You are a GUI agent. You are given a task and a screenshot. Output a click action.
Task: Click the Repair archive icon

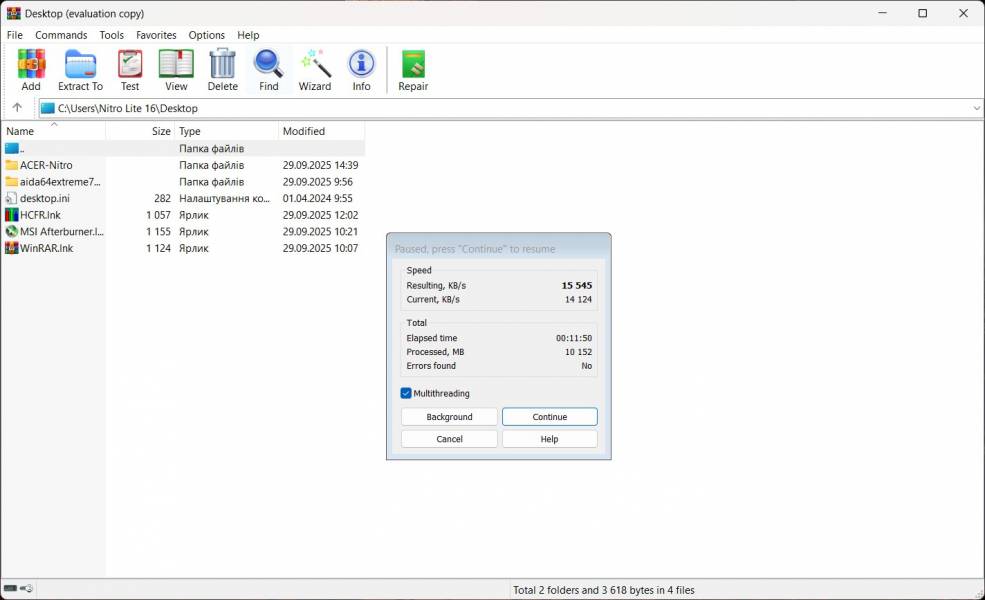click(x=413, y=69)
